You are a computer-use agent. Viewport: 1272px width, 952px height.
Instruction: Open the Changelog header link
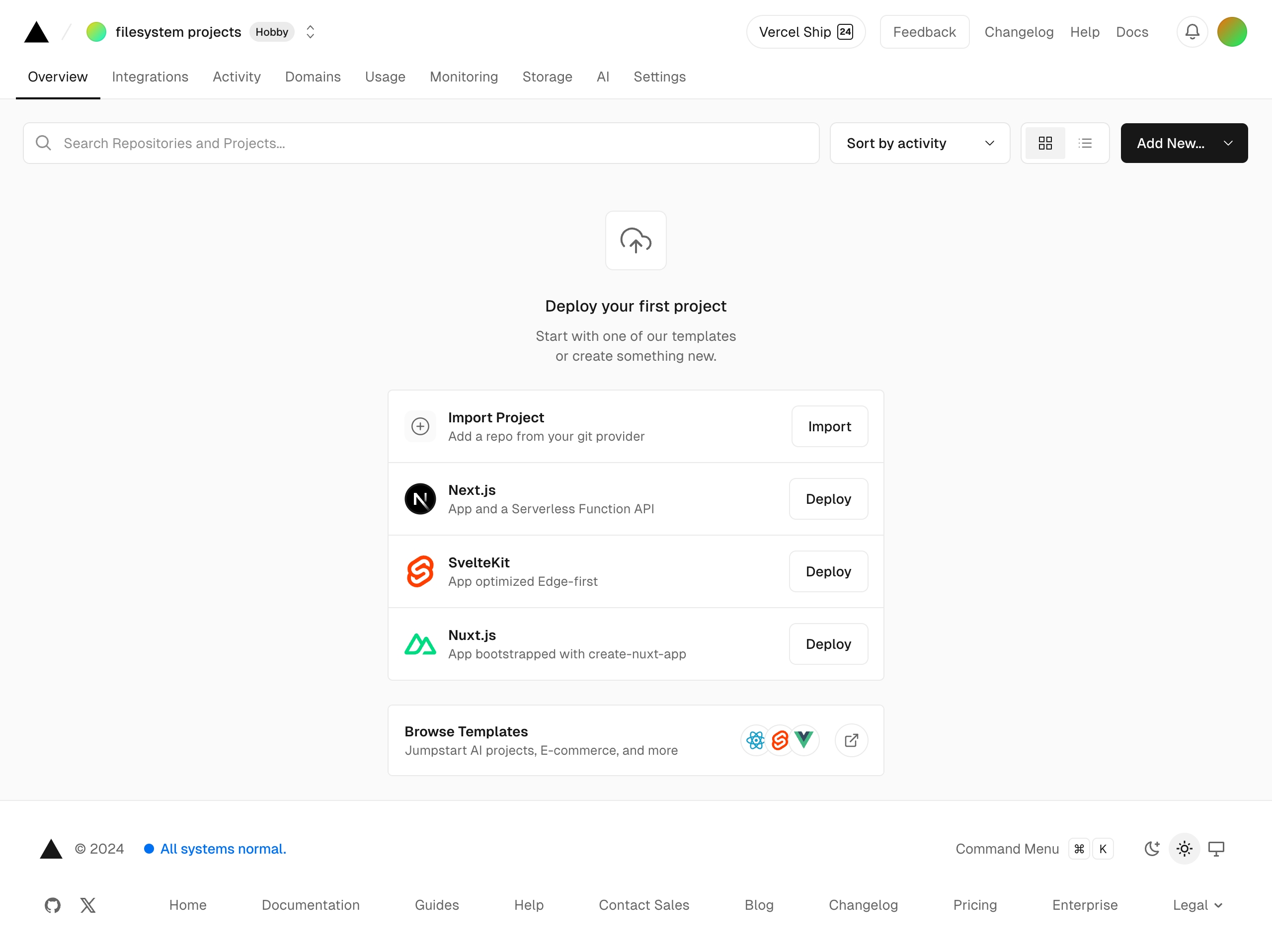pyautogui.click(x=1019, y=32)
